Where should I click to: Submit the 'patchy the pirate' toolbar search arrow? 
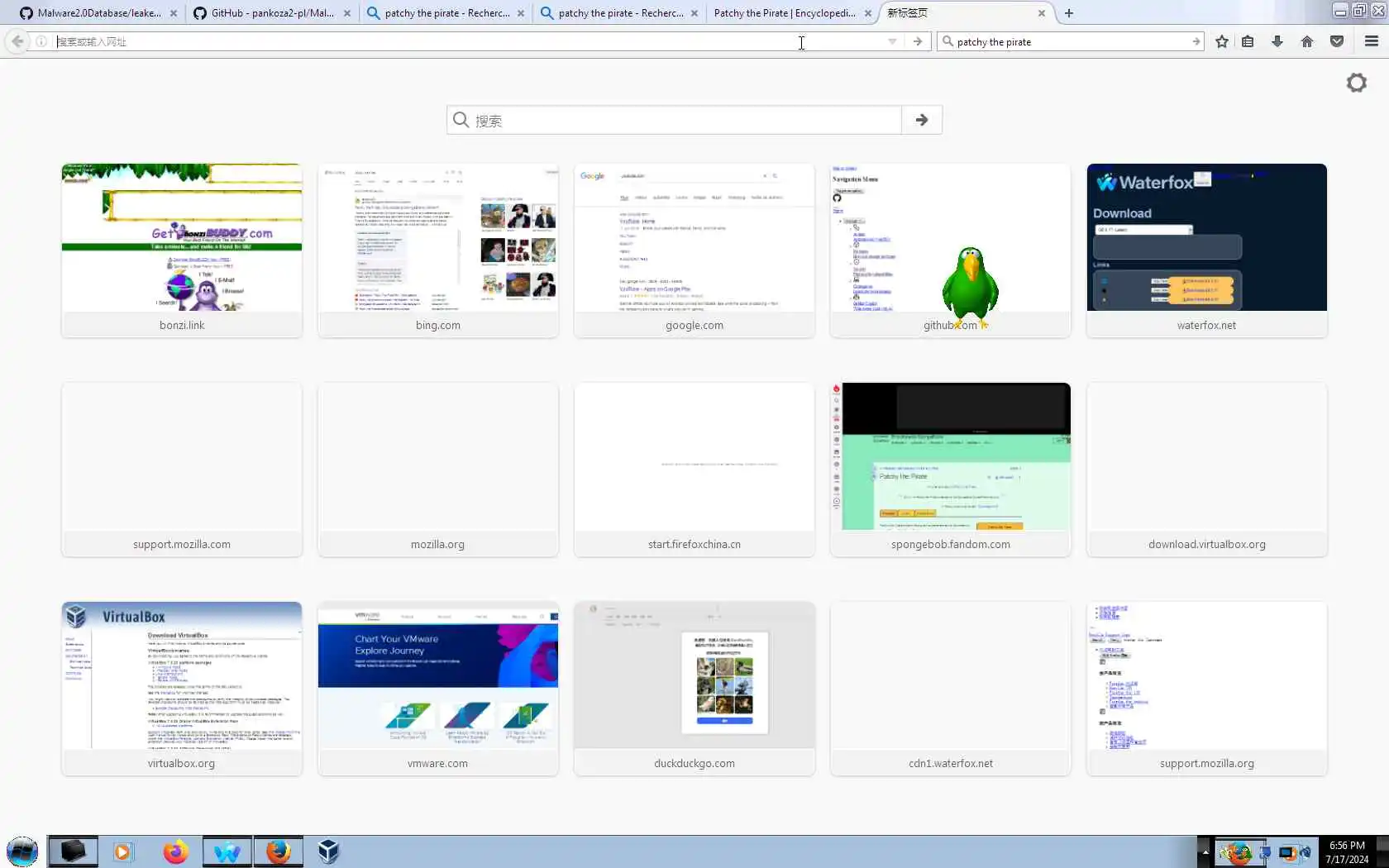point(1196,41)
